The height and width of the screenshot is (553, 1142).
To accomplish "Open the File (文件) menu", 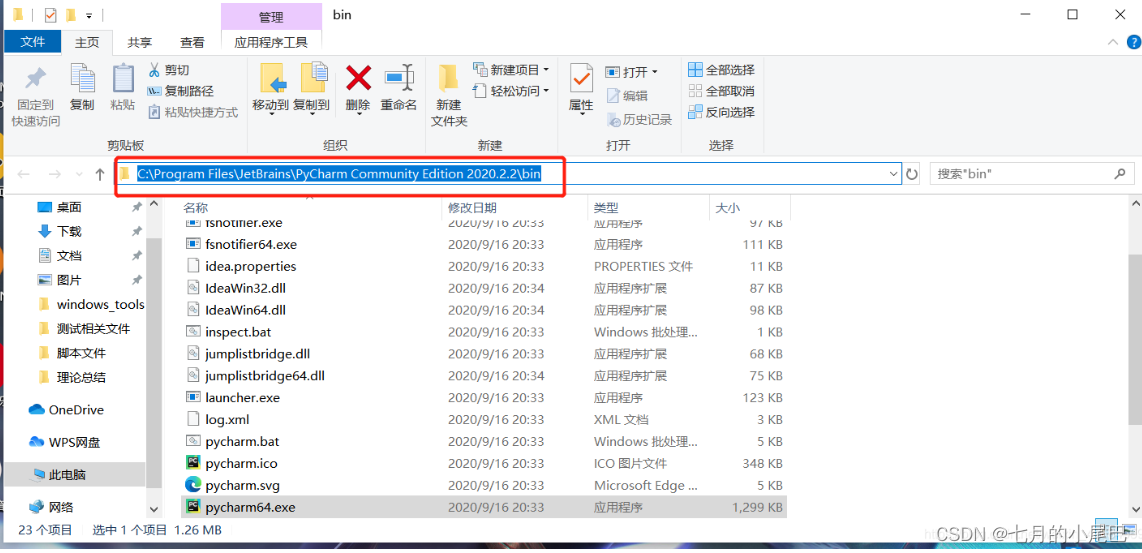I will pos(33,42).
